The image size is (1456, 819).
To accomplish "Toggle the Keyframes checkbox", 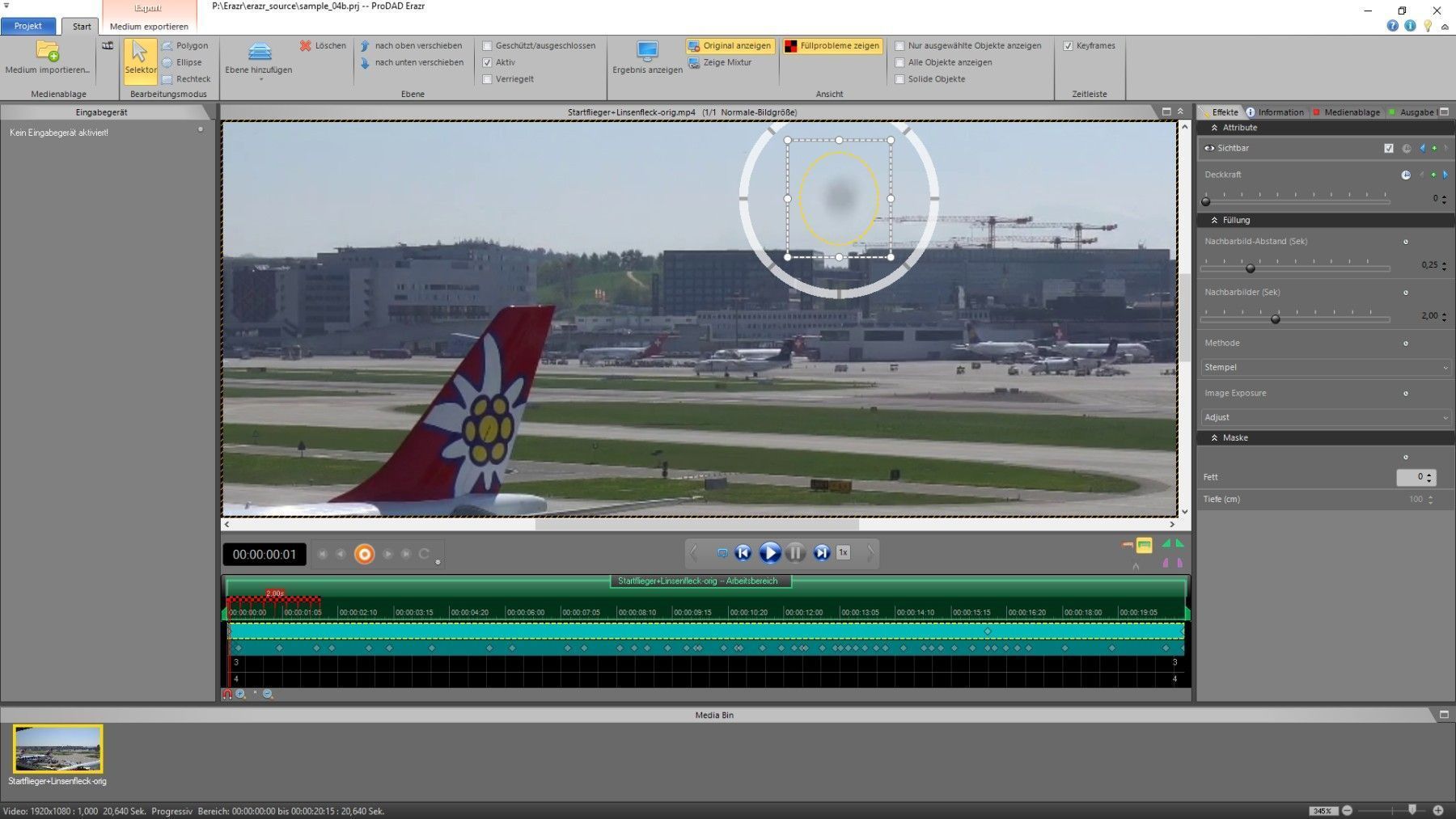I will pyautogui.click(x=1068, y=46).
